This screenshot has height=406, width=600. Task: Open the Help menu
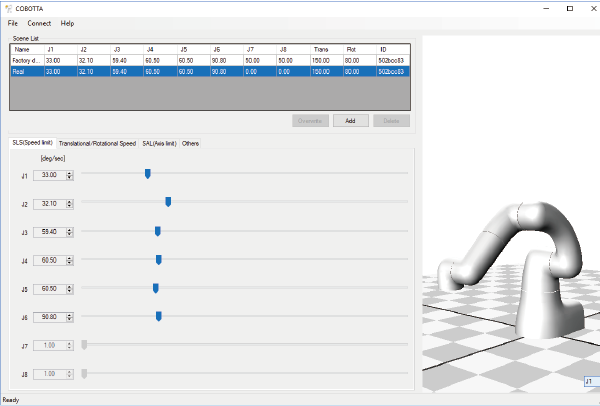67,23
